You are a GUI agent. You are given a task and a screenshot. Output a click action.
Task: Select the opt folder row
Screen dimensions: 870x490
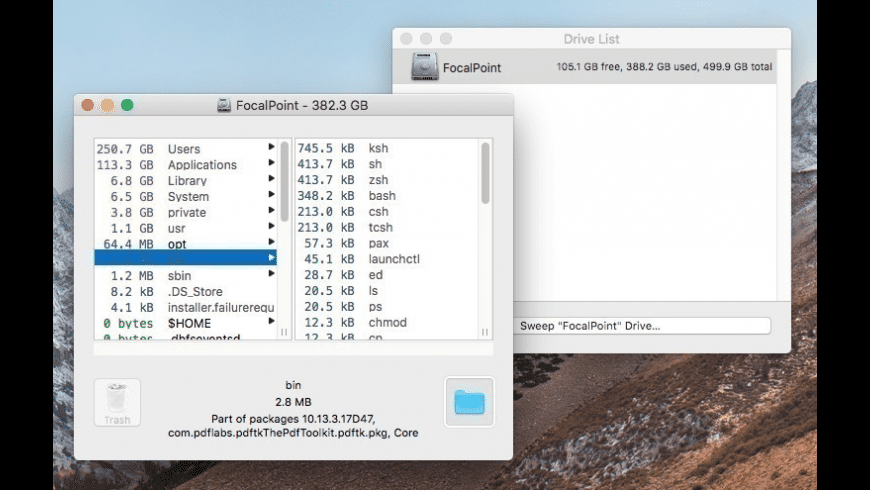click(185, 244)
